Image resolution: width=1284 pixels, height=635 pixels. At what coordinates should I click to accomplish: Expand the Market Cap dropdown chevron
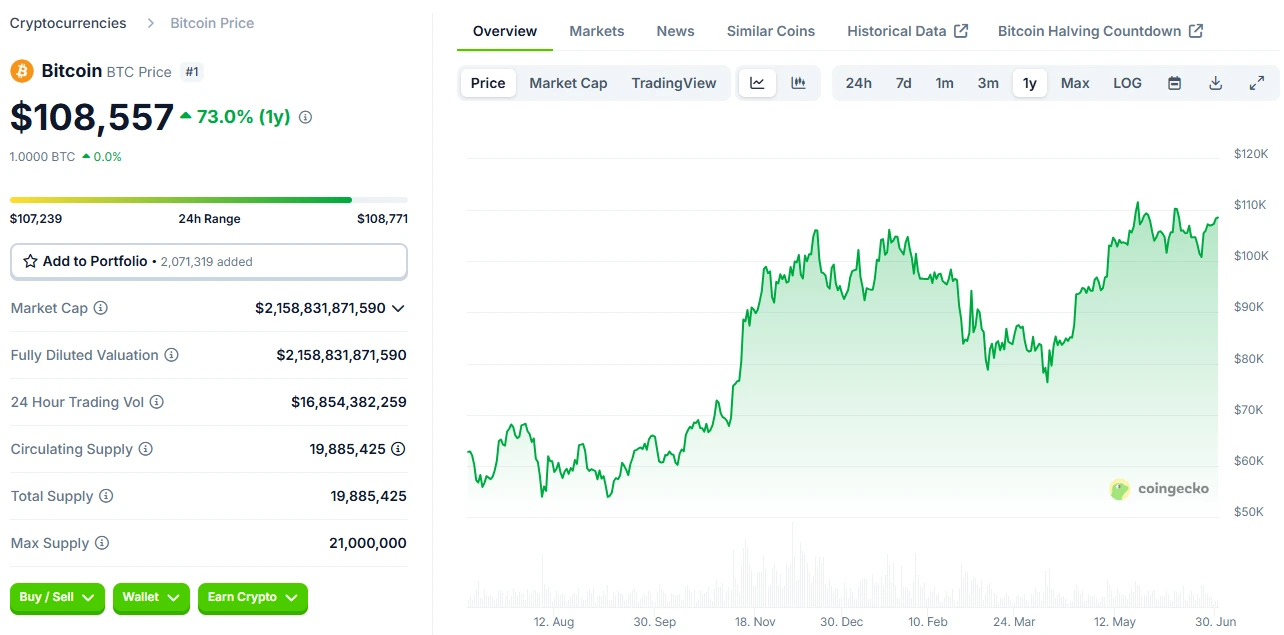pyautogui.click(x=399, y=308)
